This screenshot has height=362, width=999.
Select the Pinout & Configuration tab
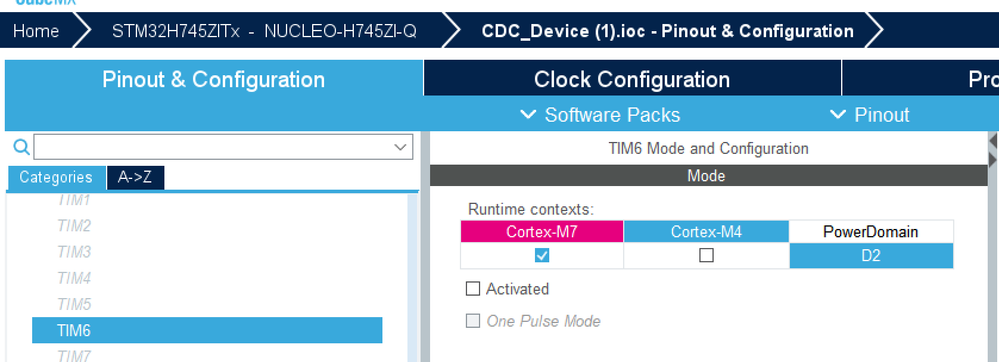click(213, 79)
